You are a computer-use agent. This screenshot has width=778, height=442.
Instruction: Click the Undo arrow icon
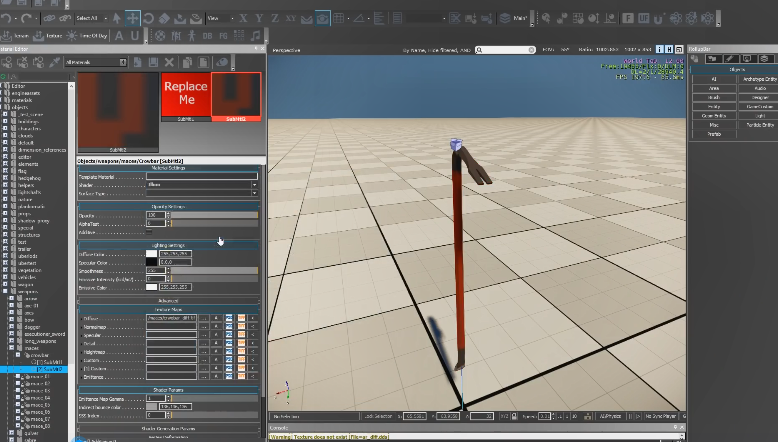(7, 18)
